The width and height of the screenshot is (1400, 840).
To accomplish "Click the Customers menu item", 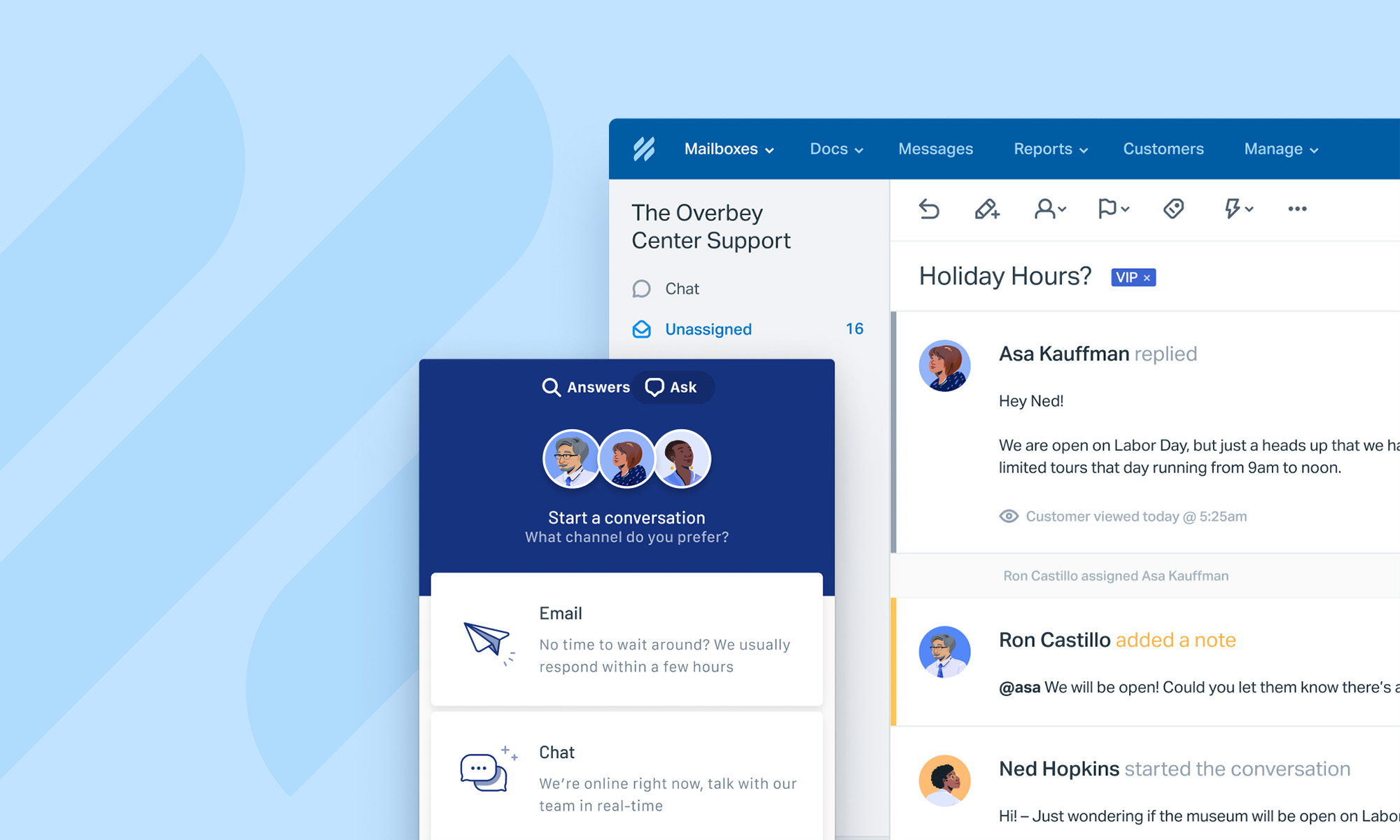I will coord(1162,148).
